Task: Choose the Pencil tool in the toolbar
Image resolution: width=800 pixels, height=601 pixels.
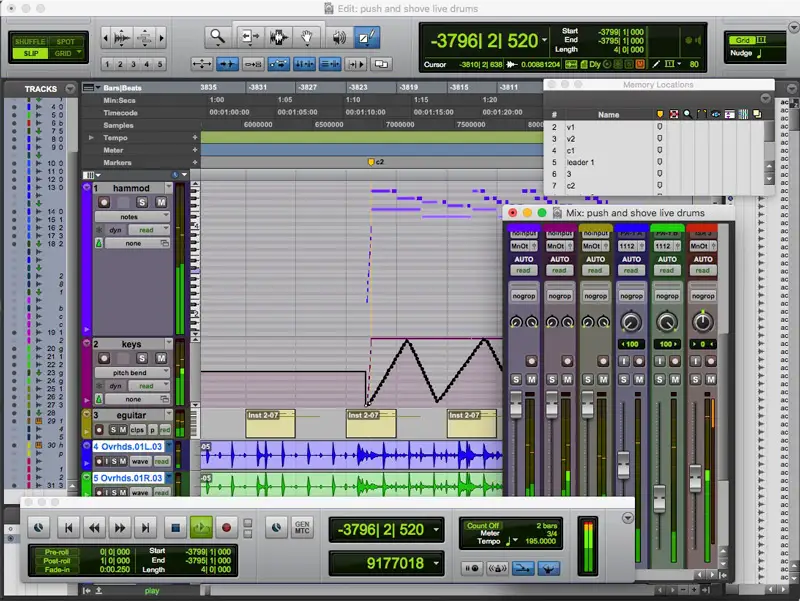Action: (367, 38)
